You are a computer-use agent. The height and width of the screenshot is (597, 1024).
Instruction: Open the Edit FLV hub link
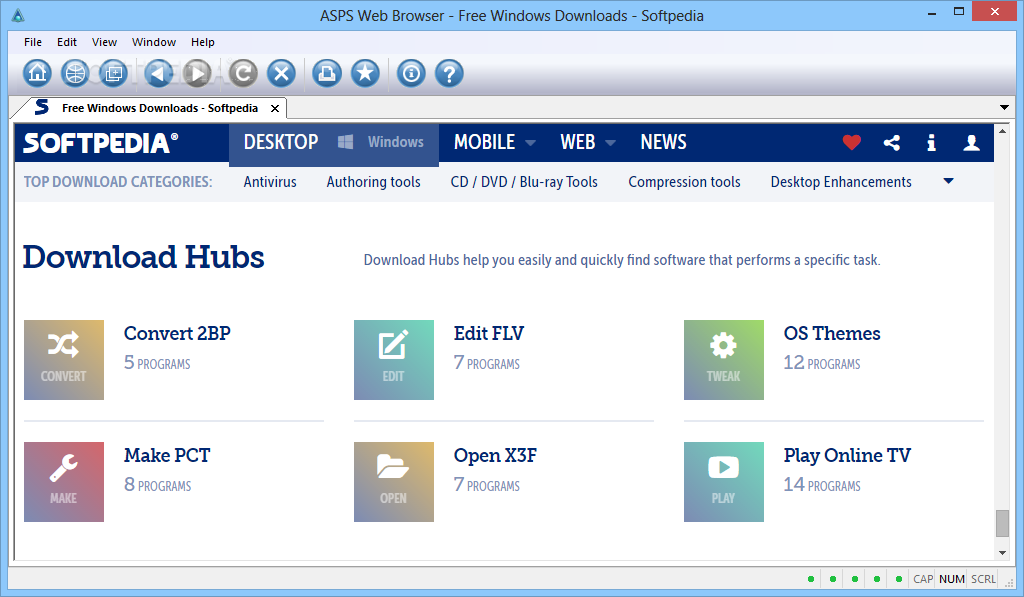click(488, 333)
